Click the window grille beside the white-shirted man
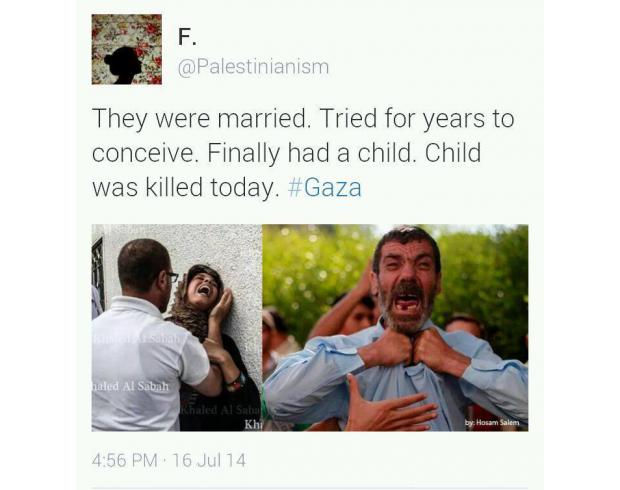The image size is (620, 490). (x=98, y=273)
